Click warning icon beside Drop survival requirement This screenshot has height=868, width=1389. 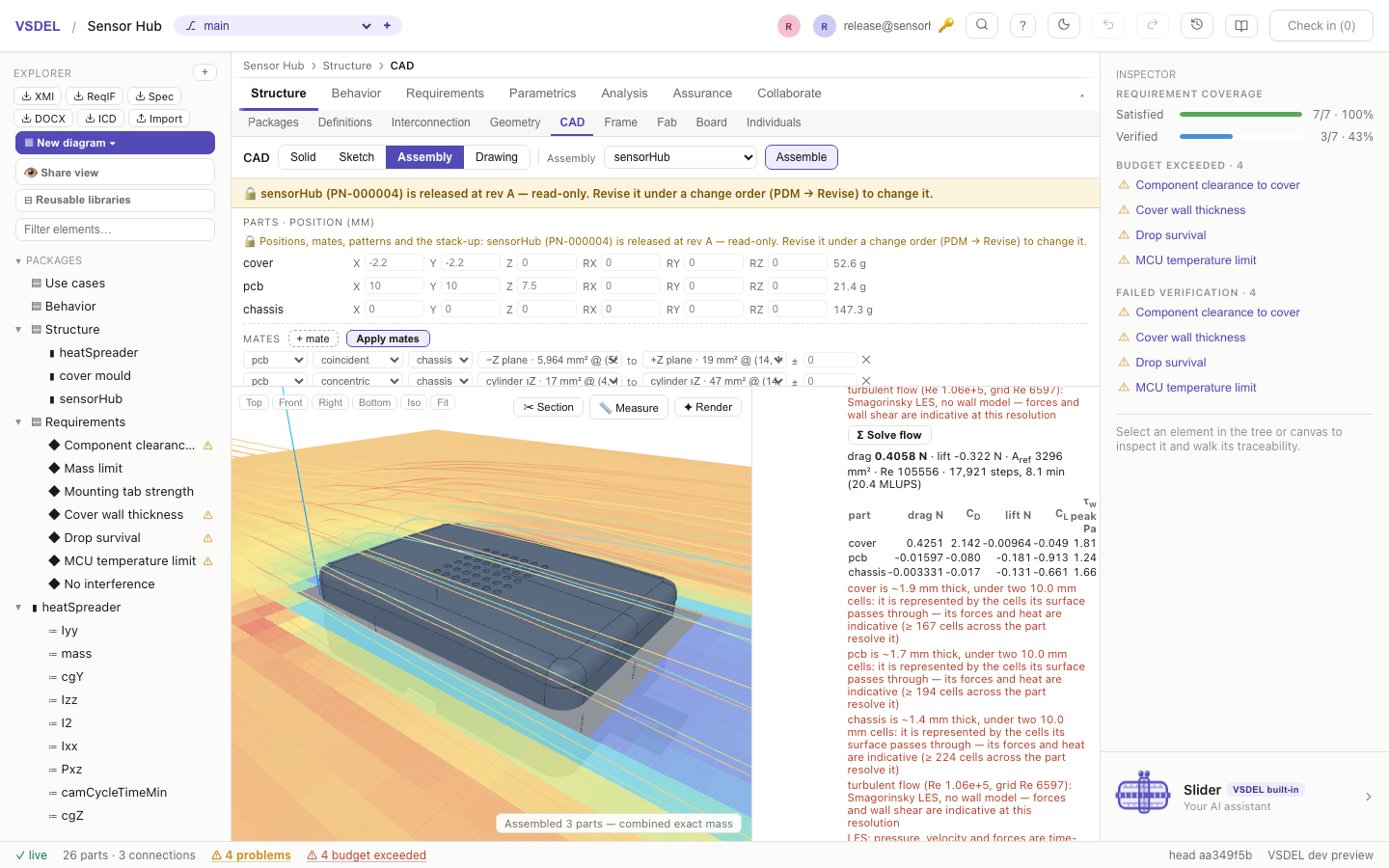point(207,538)
